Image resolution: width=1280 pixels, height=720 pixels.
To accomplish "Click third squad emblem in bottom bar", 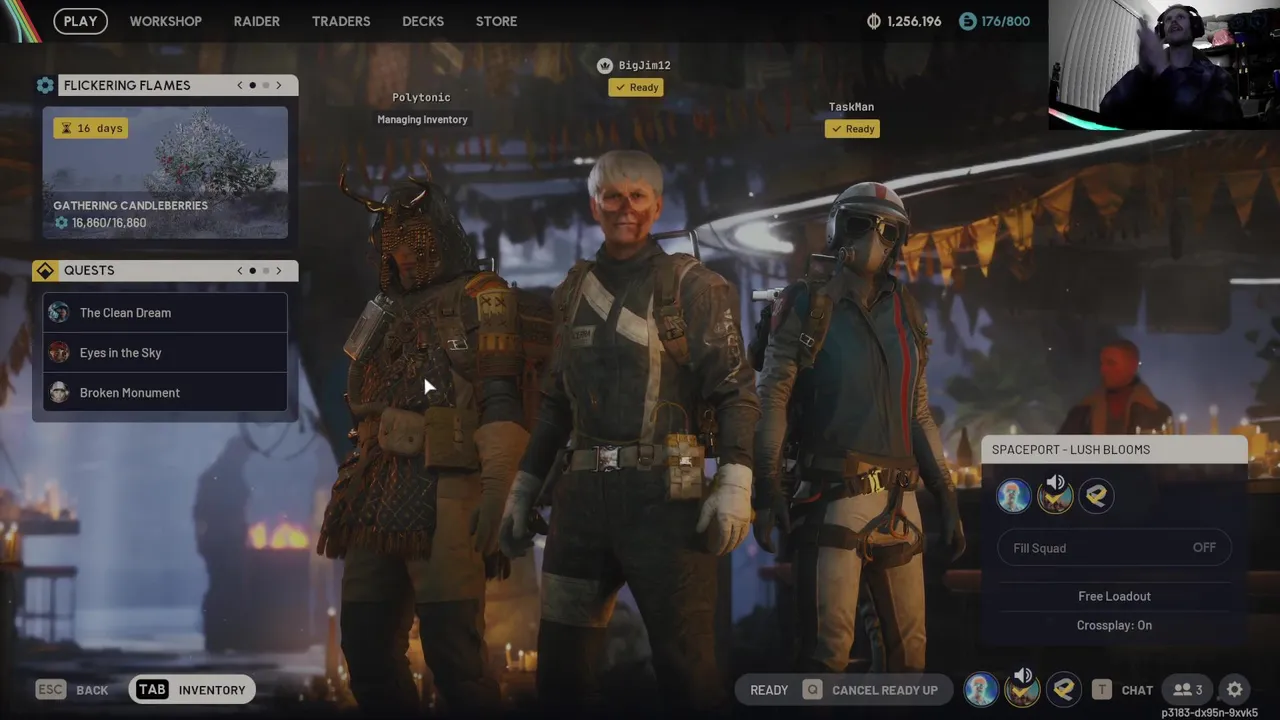I will 1063,689.
